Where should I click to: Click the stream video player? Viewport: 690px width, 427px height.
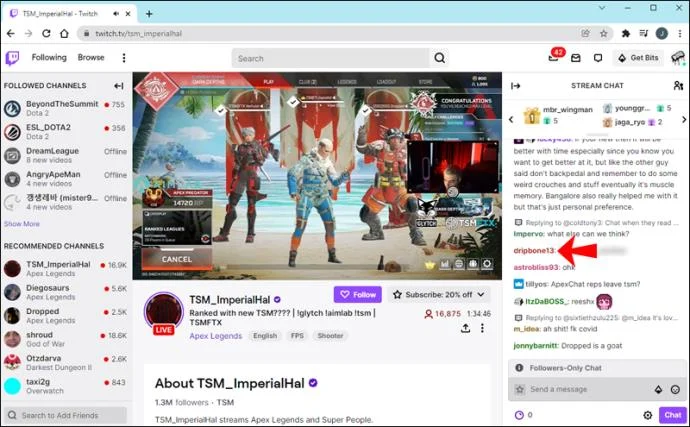(x=317, y=176)
